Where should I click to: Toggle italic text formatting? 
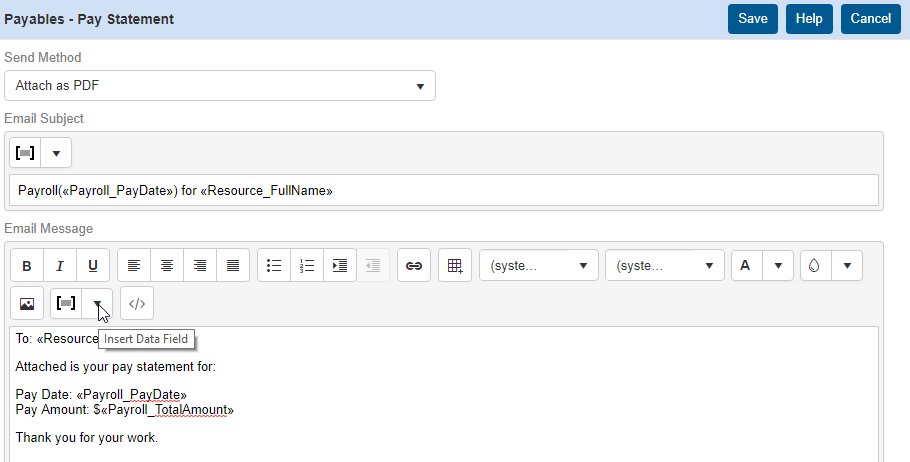tap(60, 266)
